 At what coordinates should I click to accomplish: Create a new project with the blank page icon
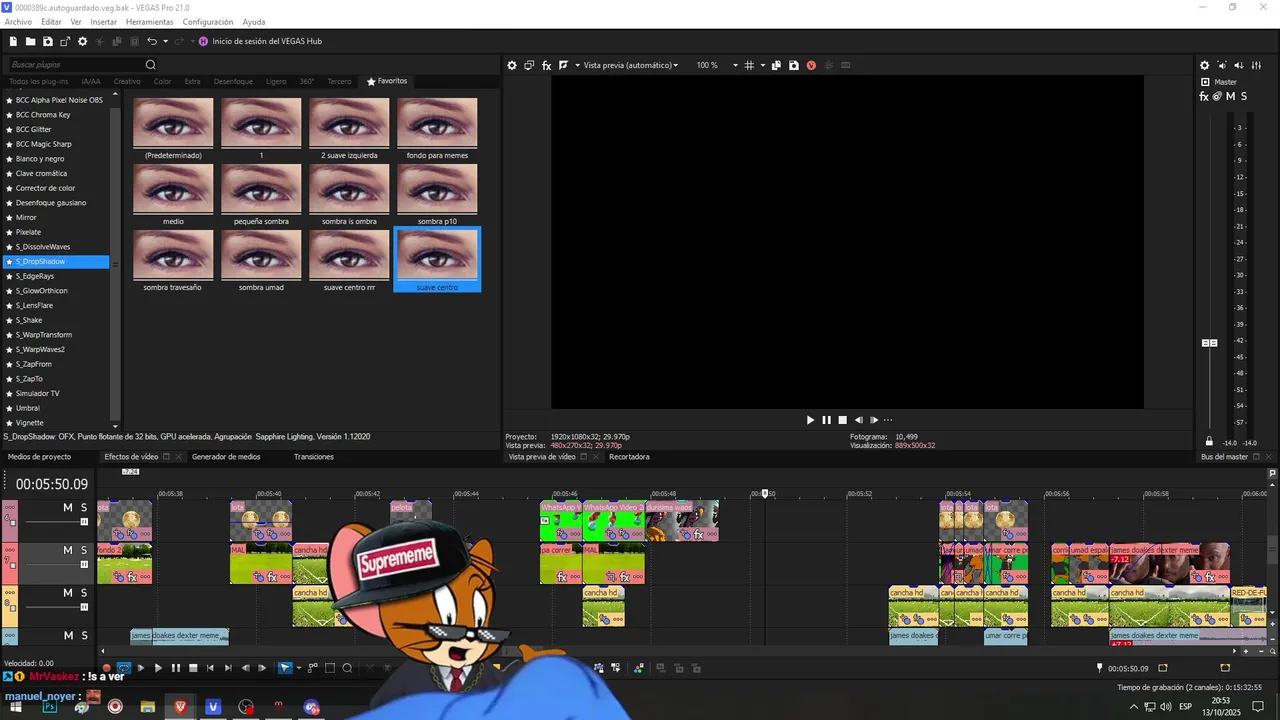[13, 41]
